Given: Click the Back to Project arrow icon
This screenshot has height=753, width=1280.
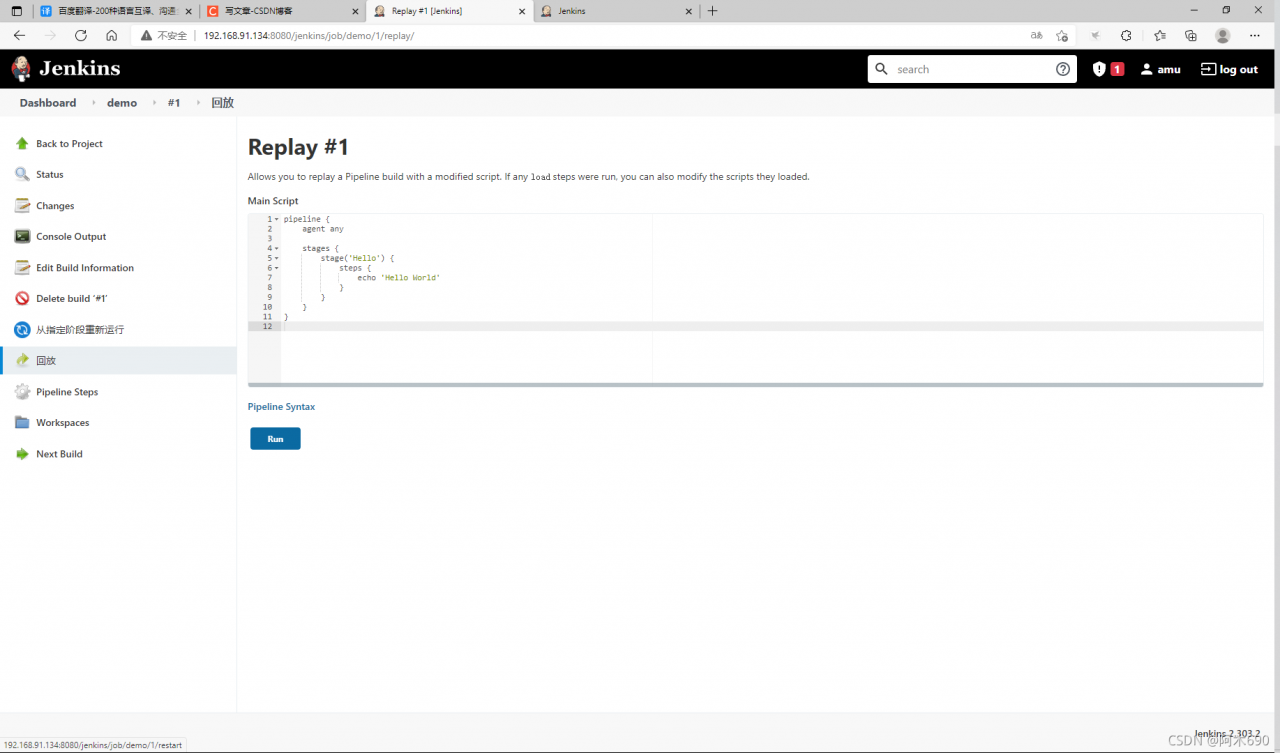Looking at the screenshot, I should coord(22,143).
